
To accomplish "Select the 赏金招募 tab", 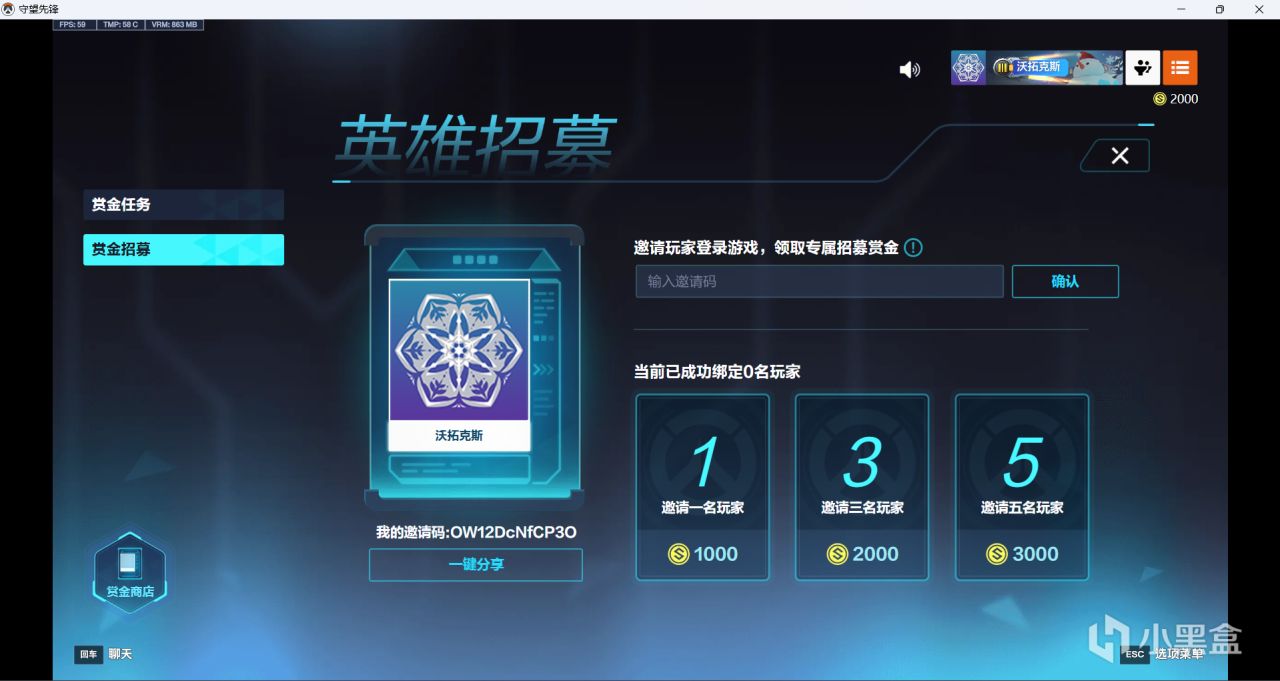I will tap(183, 249).
